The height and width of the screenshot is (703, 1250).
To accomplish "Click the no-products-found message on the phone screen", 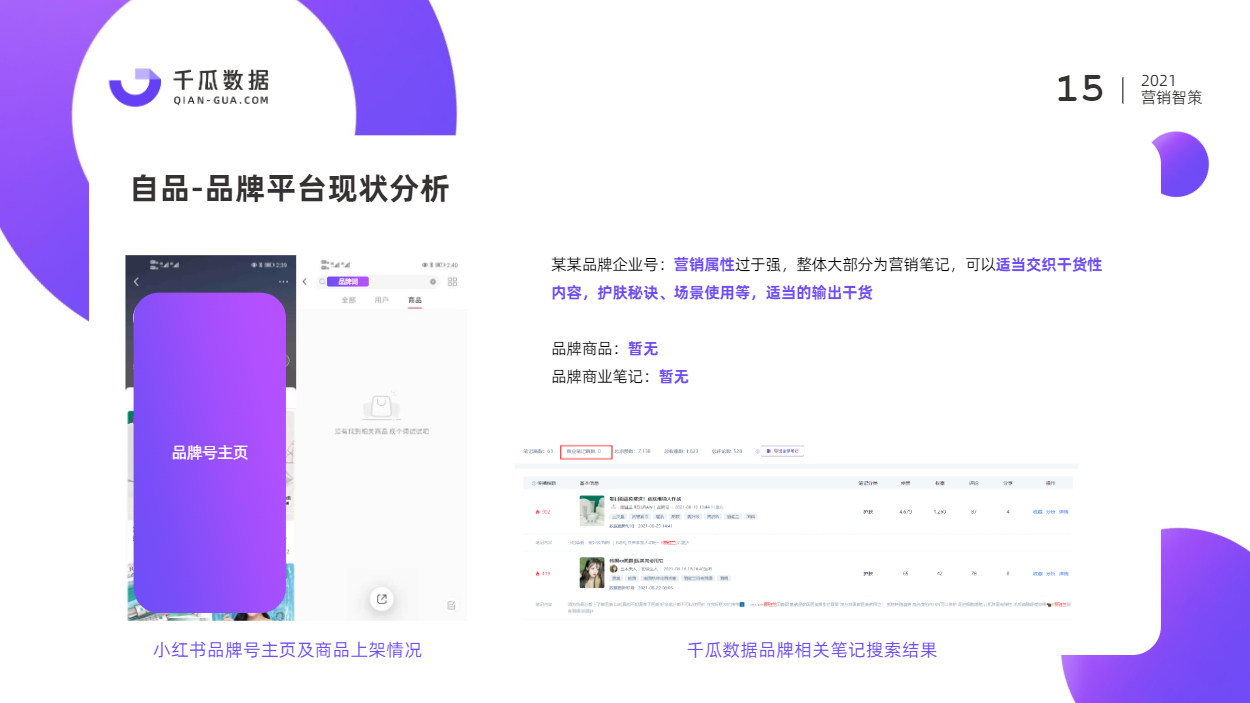I will click(381, 431).
